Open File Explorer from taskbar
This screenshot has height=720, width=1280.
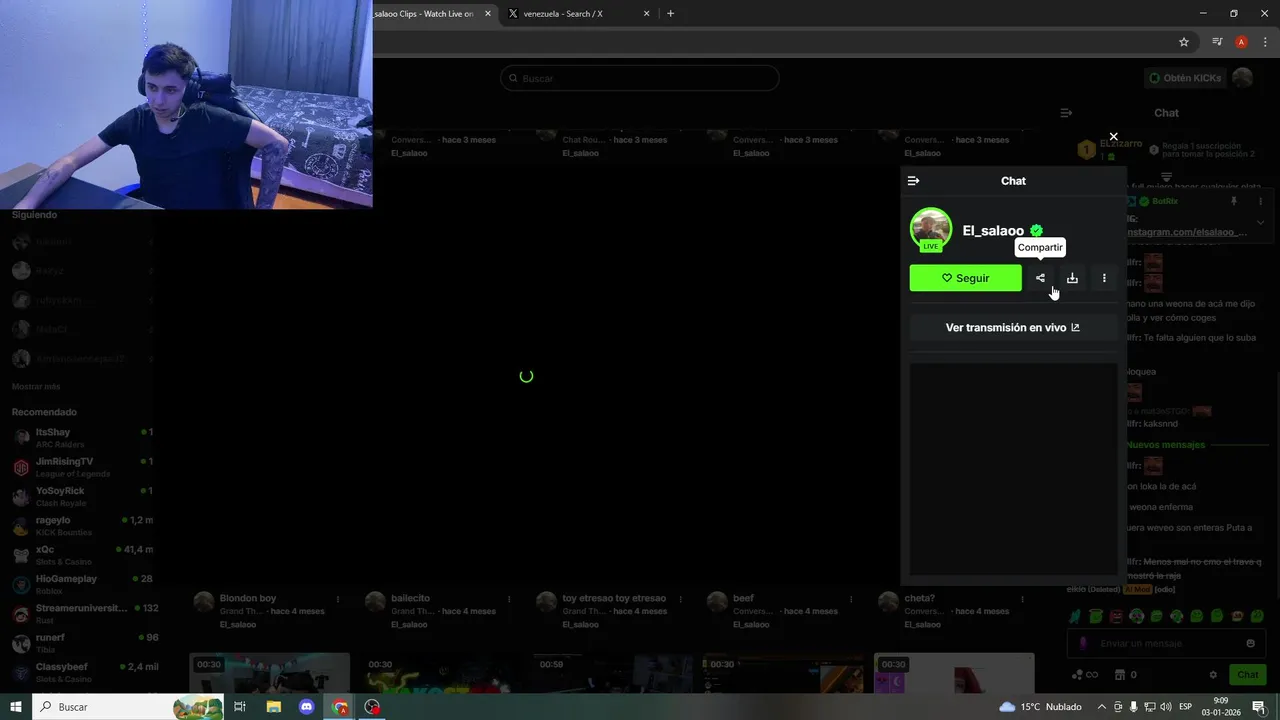[274, 707]
